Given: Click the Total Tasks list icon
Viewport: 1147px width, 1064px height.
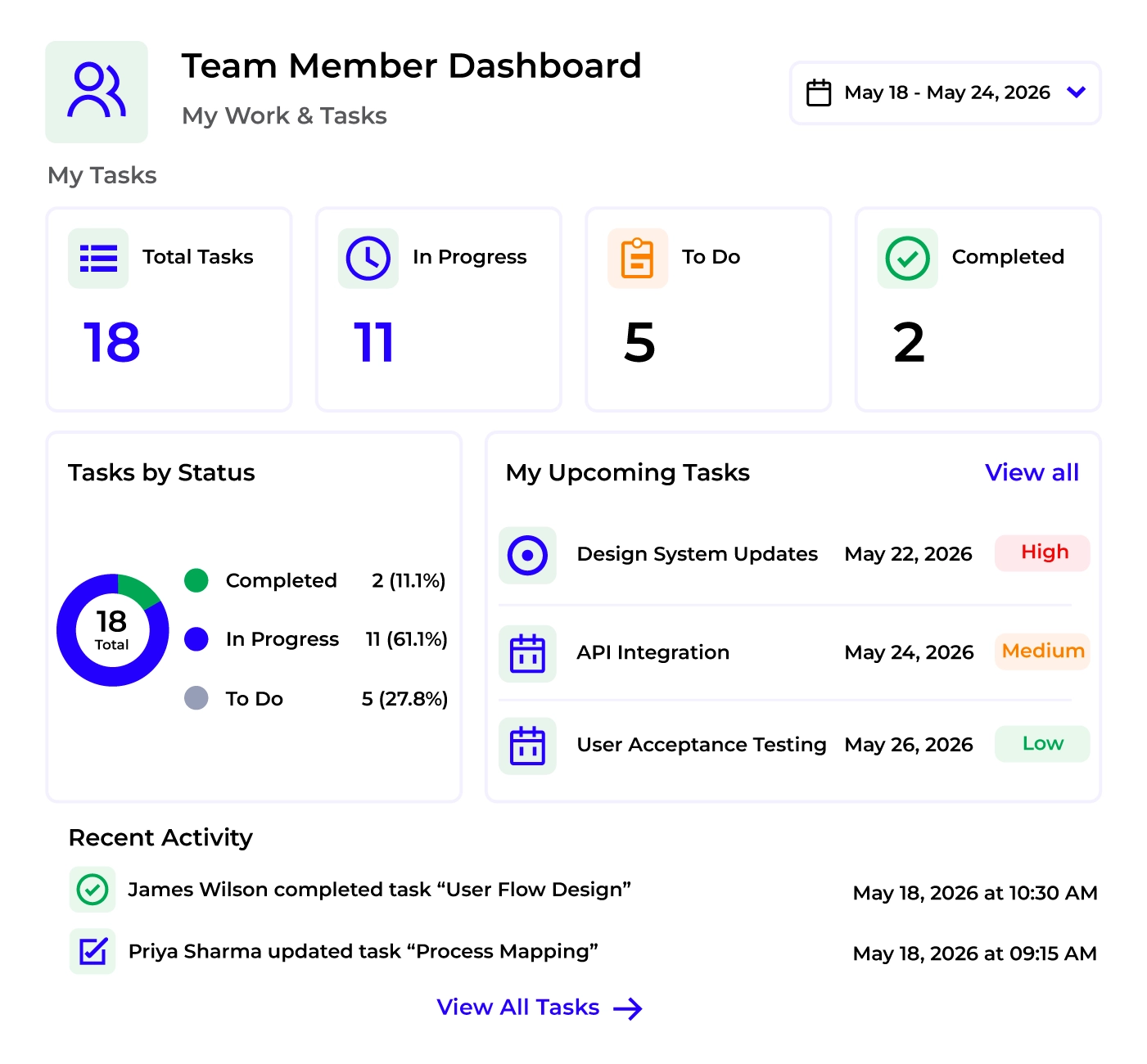Looking at the screenshot, I should [98, 258].
